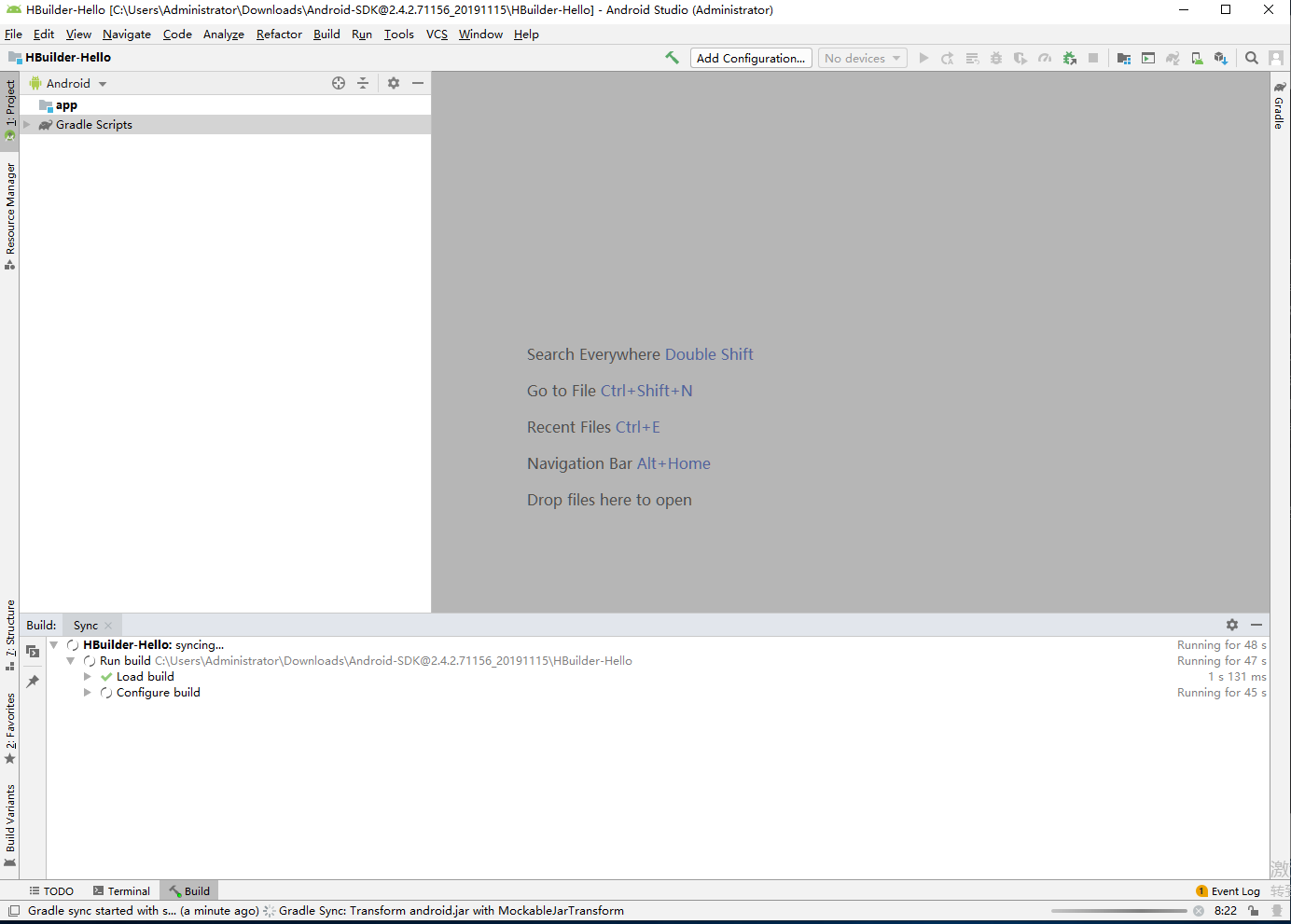Click Sync Project with Gradle Files icon
Screen dimensions: 1291x924
tap(1173, 58)
